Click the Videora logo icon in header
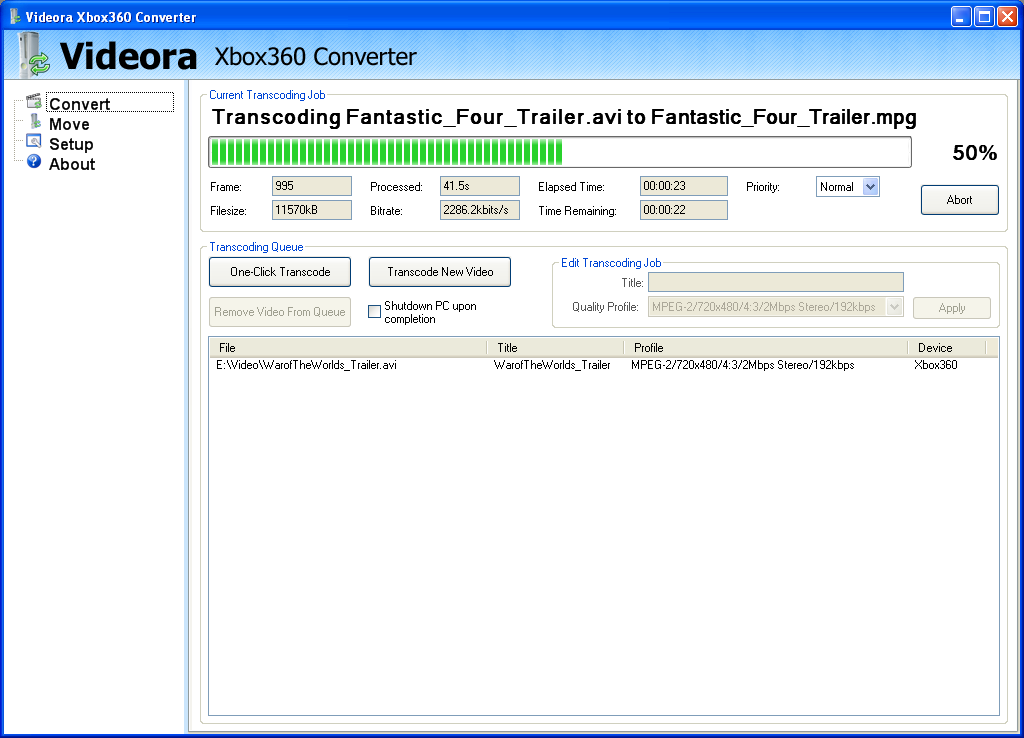The height and width of the screenshot is (738, 1024). (x=33, y=55)
